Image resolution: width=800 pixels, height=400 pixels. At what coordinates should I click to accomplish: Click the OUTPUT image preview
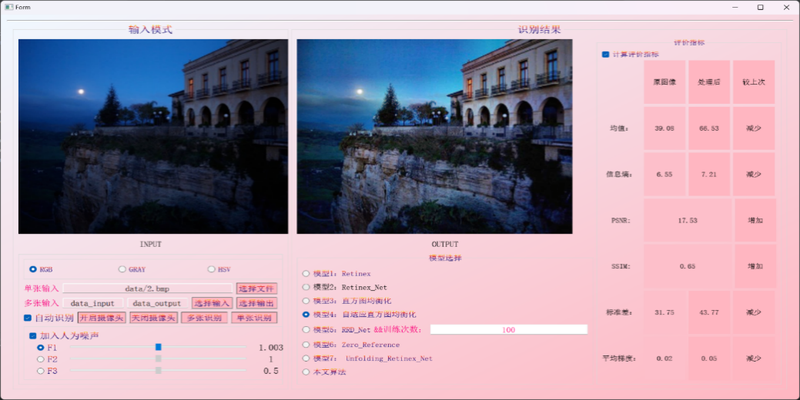point(435,137)
